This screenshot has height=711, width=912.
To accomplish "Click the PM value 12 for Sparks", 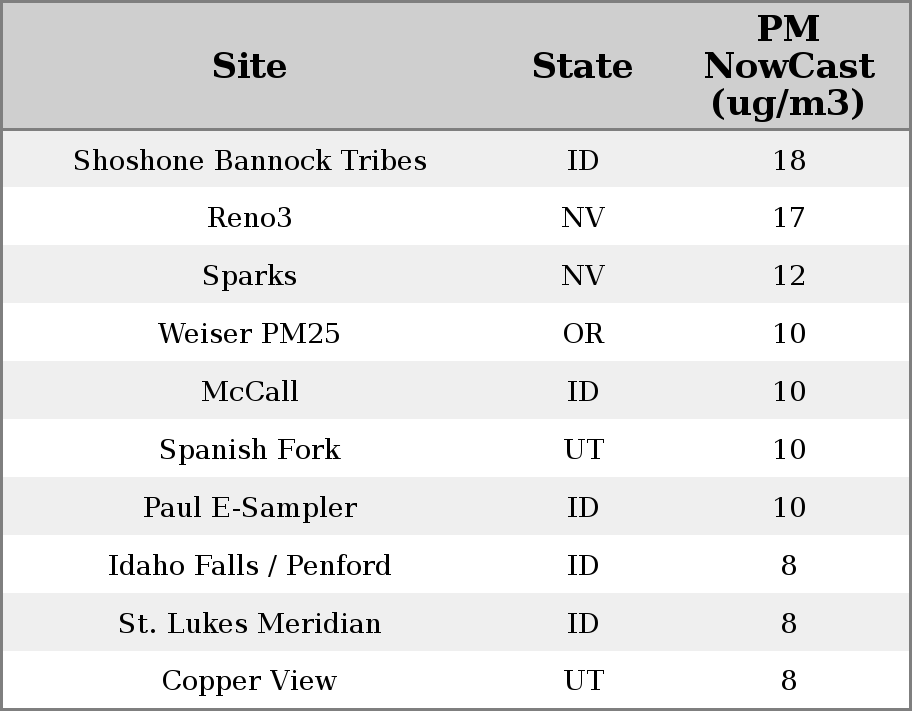I will (x=788, y=276).
